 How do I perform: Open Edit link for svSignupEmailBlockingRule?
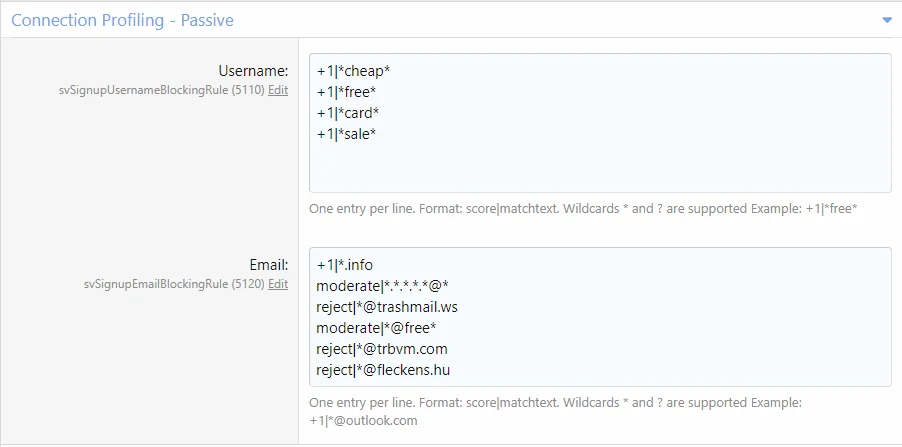[278, 284]
